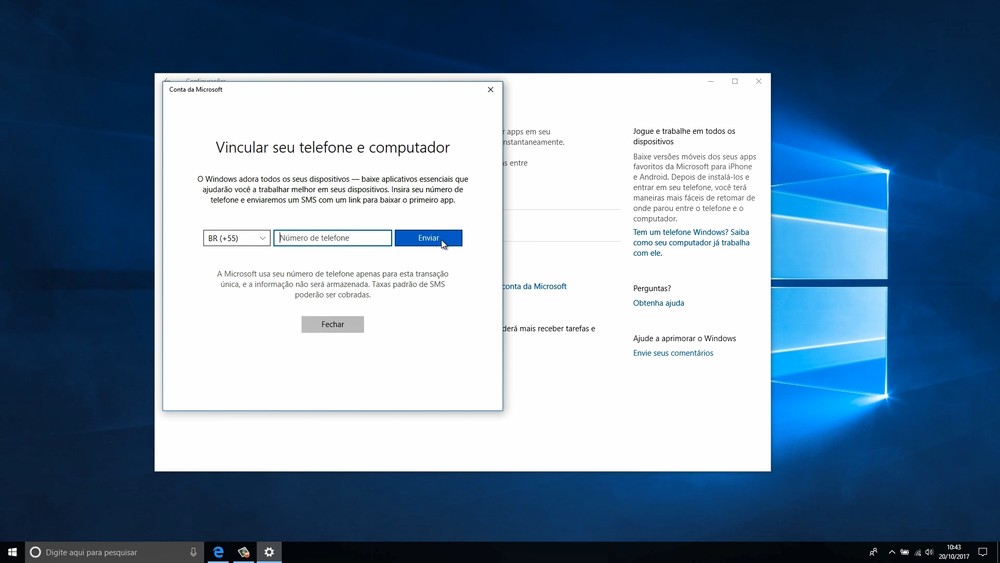Image resolution: width=1000 pixels, height=563 pixels.
Task: Open the clock and date on the taskbar
Action: click(x=953, y=552)
